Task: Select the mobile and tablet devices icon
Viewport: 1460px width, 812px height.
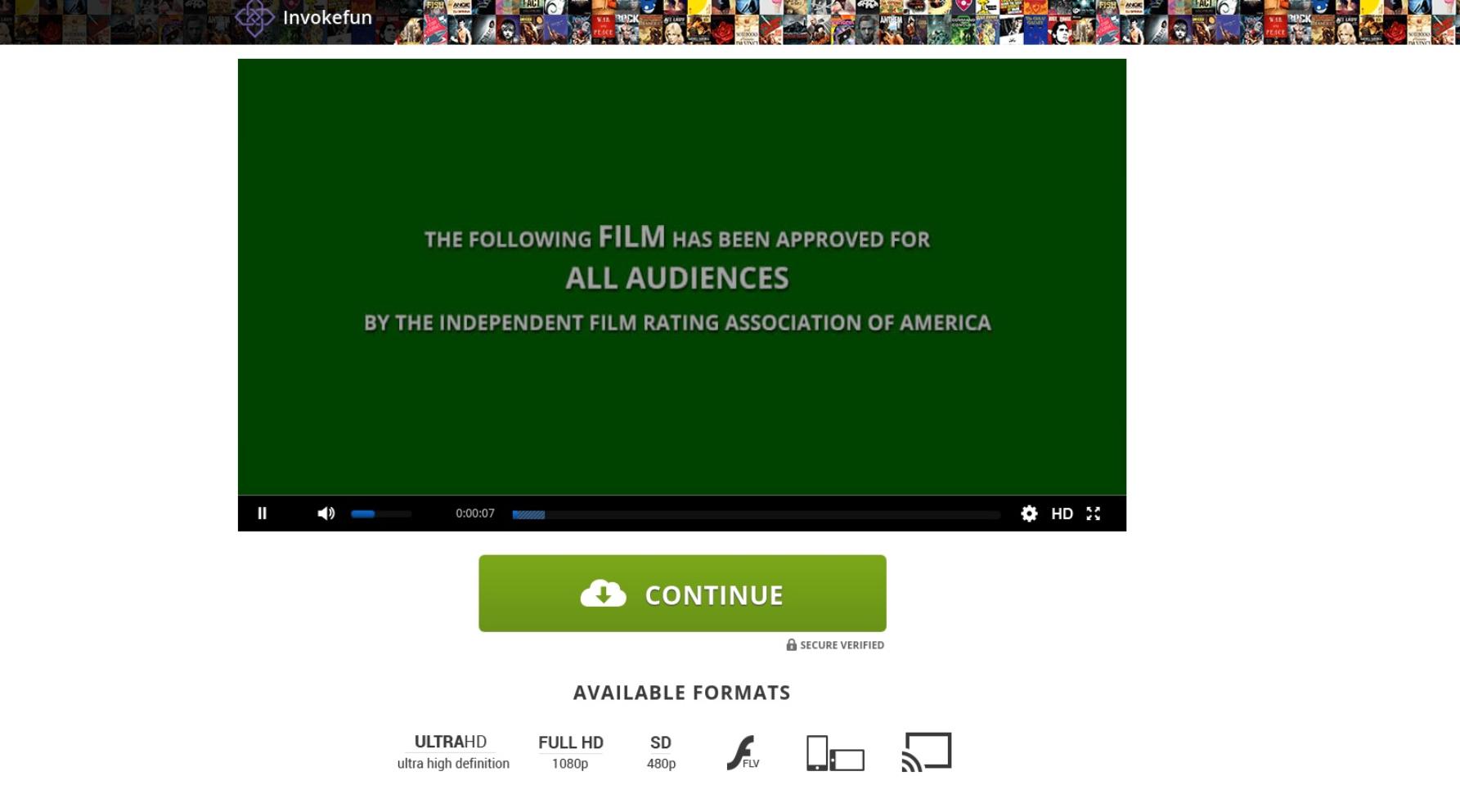Action: (835, 753)
